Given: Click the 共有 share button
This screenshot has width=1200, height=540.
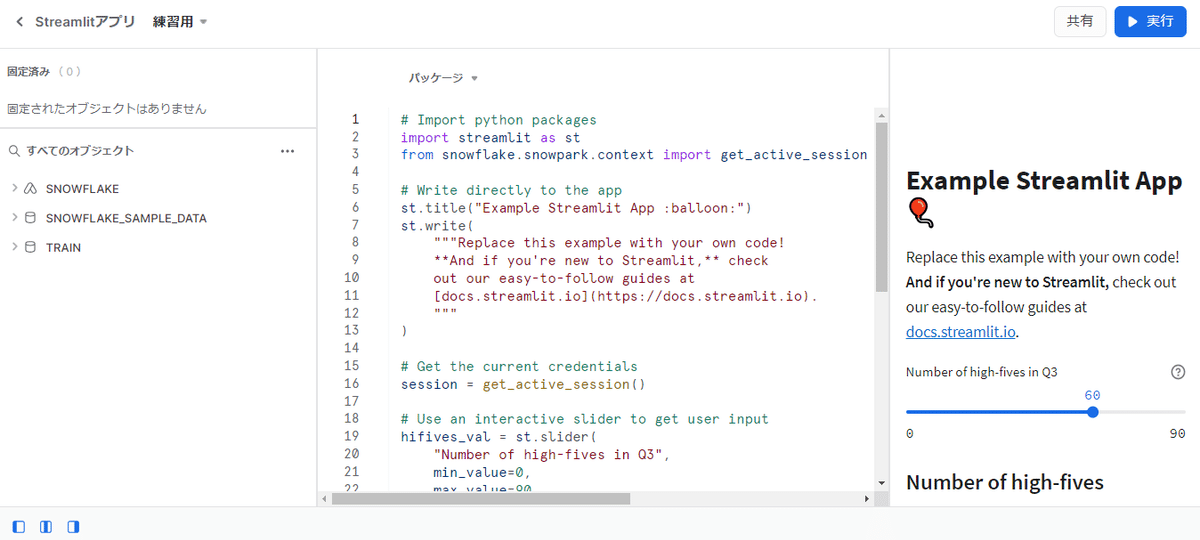Looking at the screenshot, I should coord(1080,21).
